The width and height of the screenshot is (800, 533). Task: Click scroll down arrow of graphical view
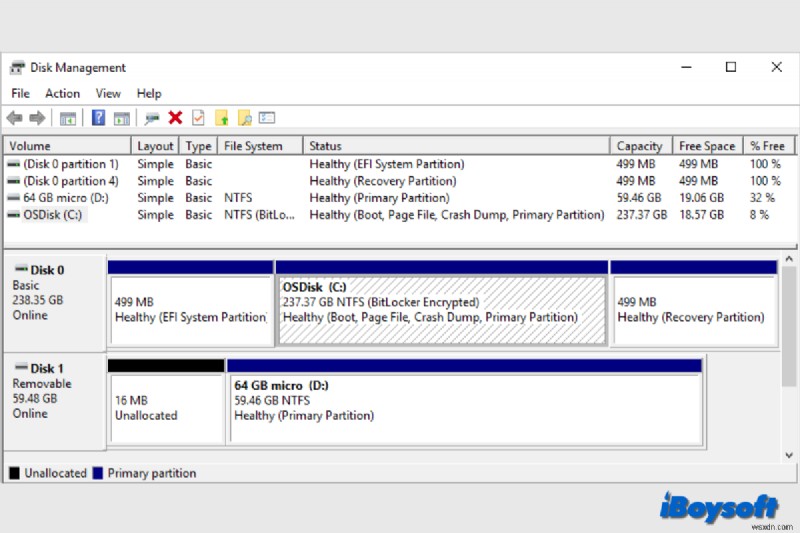(789, 455)
